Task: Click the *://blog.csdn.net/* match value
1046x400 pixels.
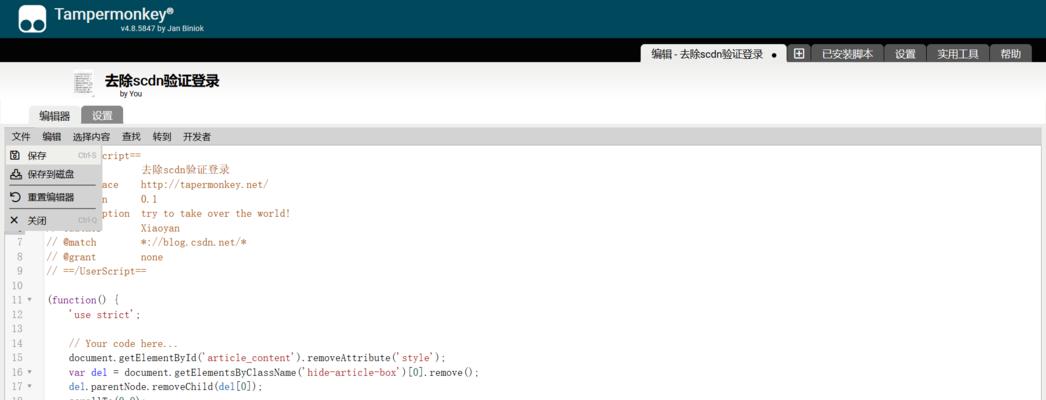Action: click(193, 242)
